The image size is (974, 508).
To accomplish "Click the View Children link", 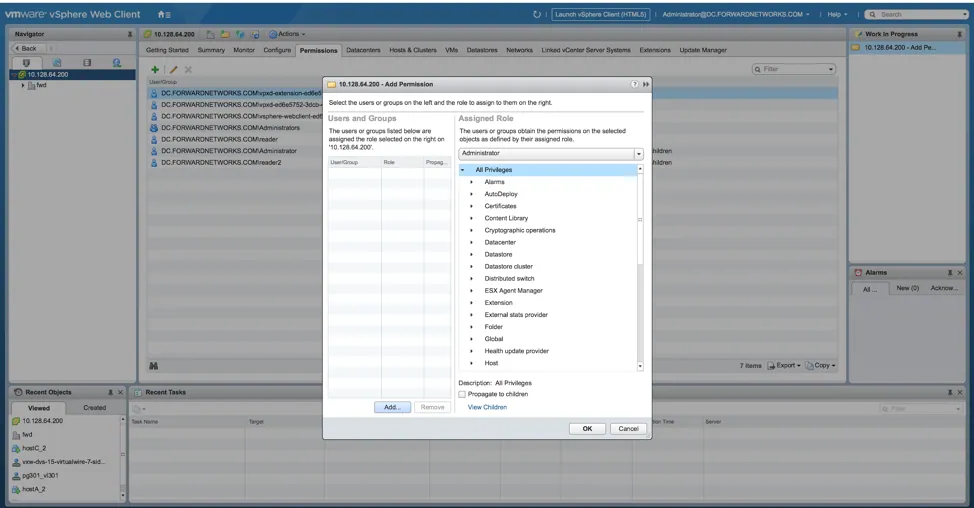I will 487,407.
